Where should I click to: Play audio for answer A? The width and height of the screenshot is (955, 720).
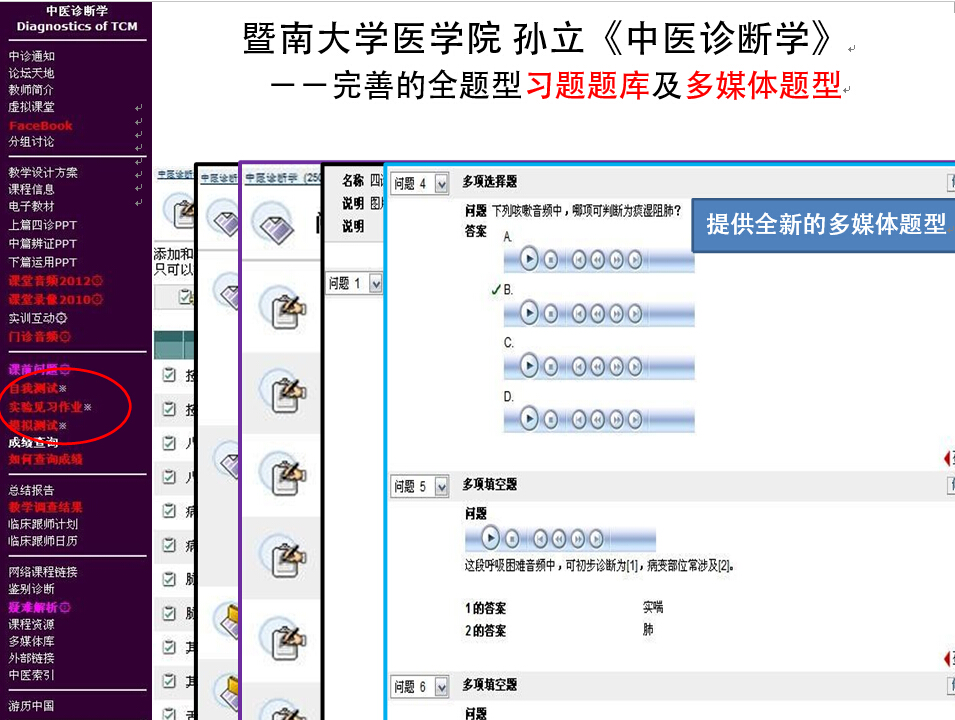pyautogui.click(x=529, y=259)
